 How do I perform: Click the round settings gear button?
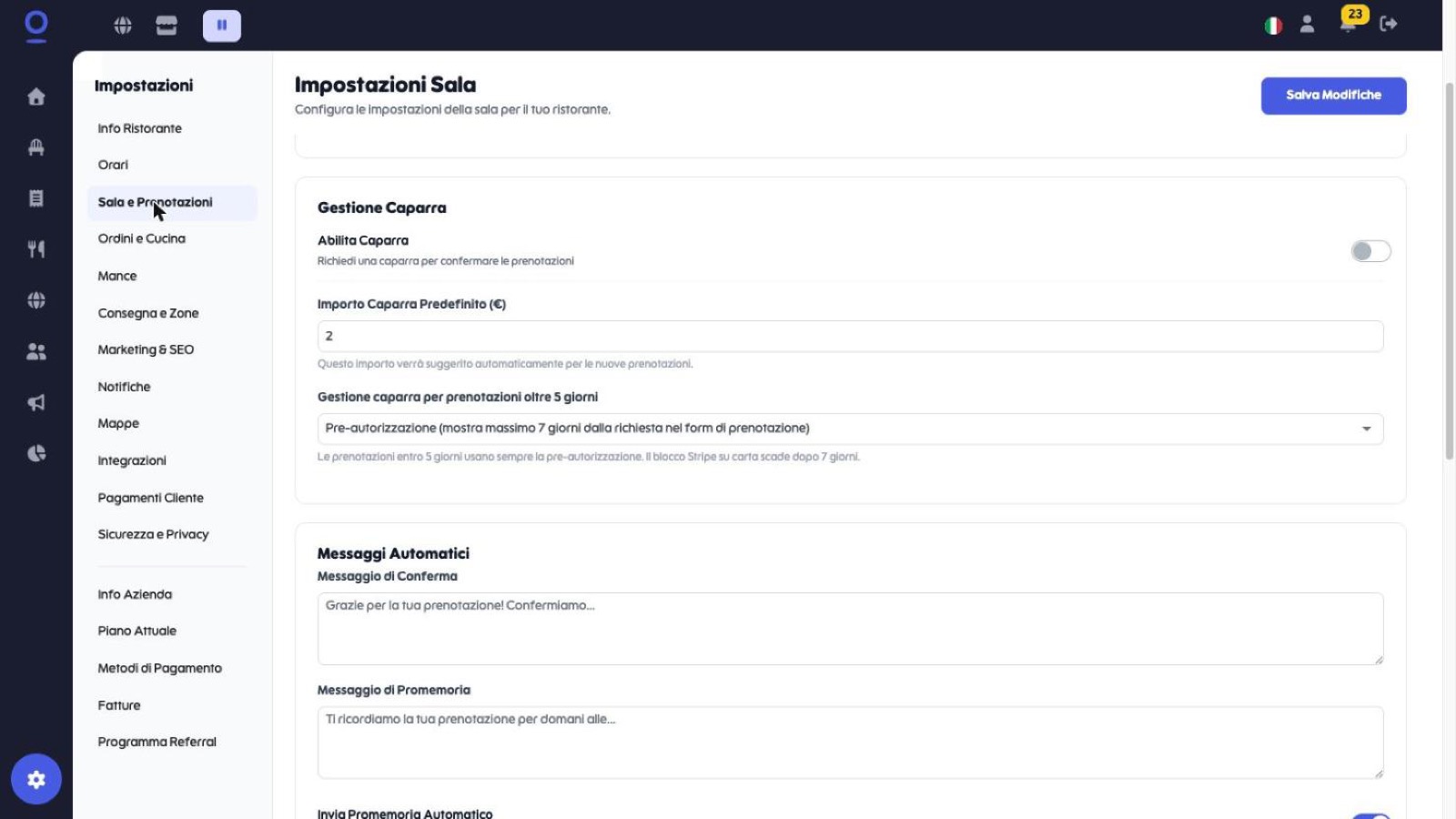click(x=36, y=779)
